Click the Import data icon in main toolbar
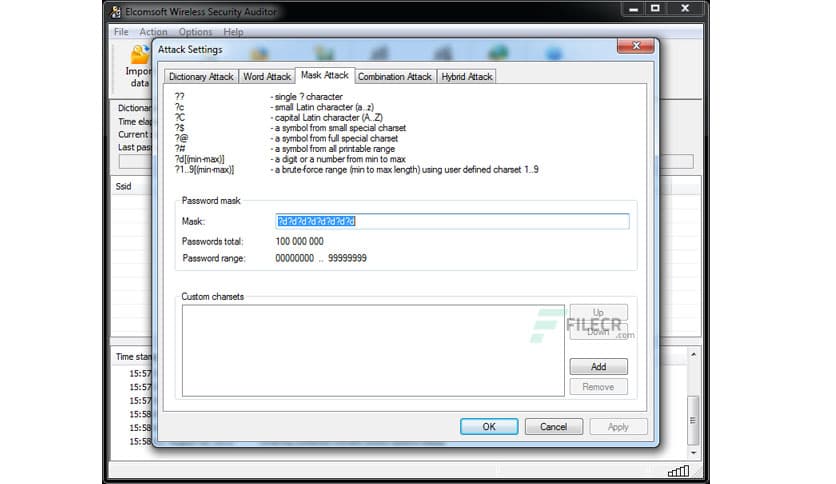The height and width of the screenshot is (484, 836). (x=140, y=55)
